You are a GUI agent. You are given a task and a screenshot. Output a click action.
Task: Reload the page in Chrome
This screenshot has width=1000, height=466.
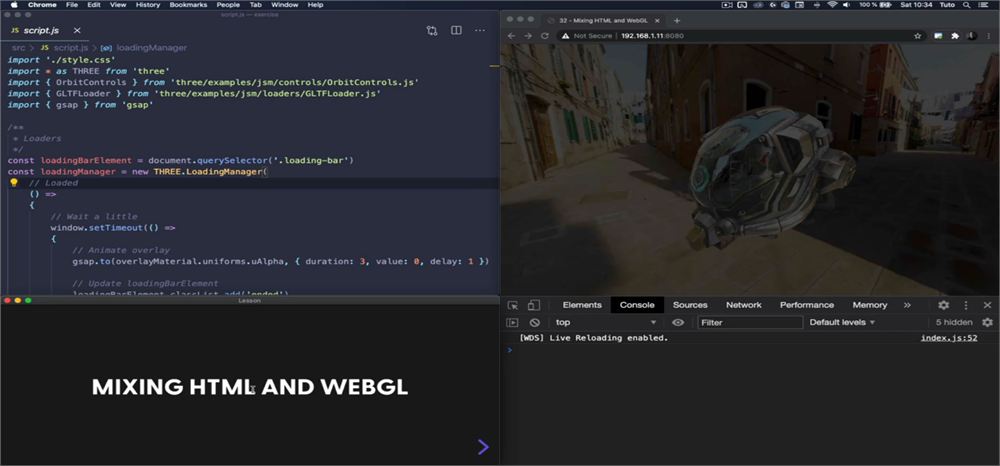tap(545, 36)
